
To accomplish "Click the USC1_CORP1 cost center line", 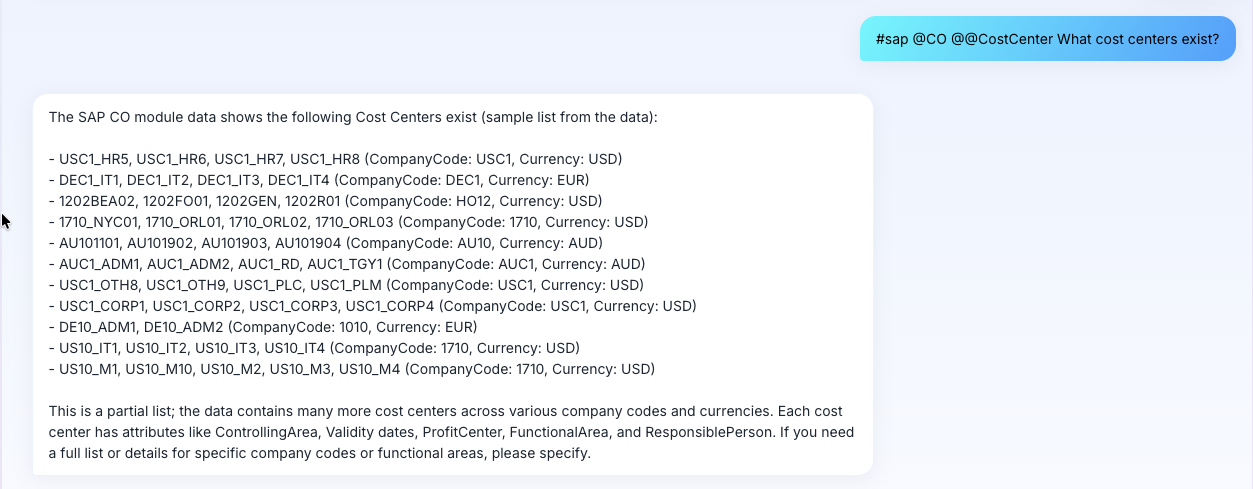I will click(x=372, y=306).
